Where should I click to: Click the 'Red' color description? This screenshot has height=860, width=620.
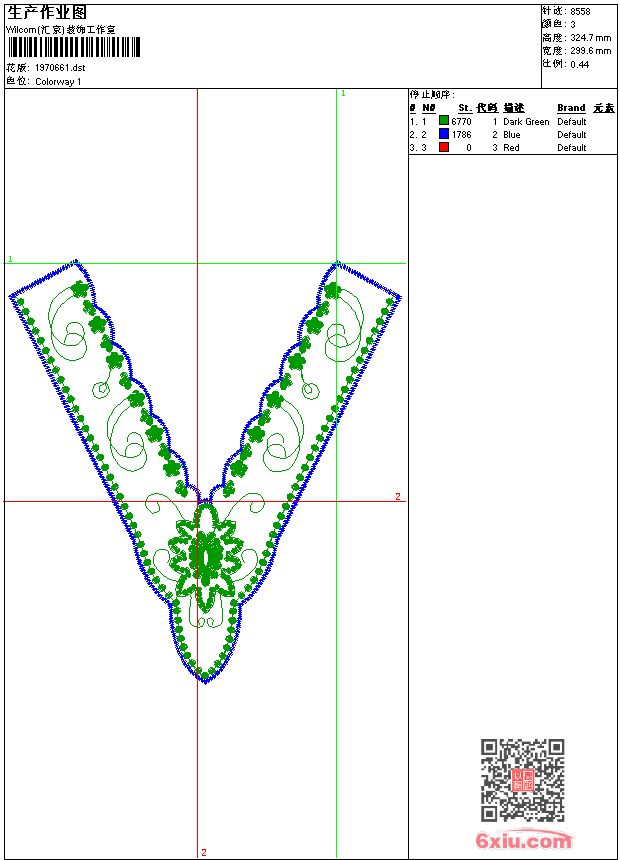click(511, 148)
